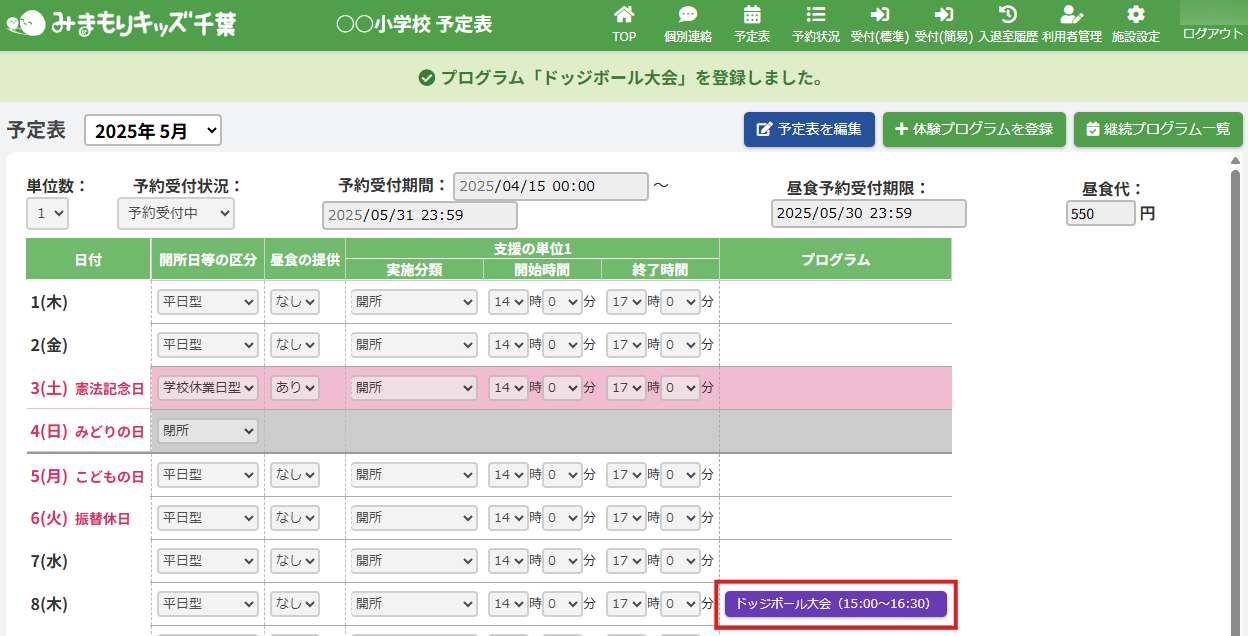Change 昼食の提供 dropdown for 3(土)
Viewport: 1248px width, 636px height.
[x=295, y=388]
